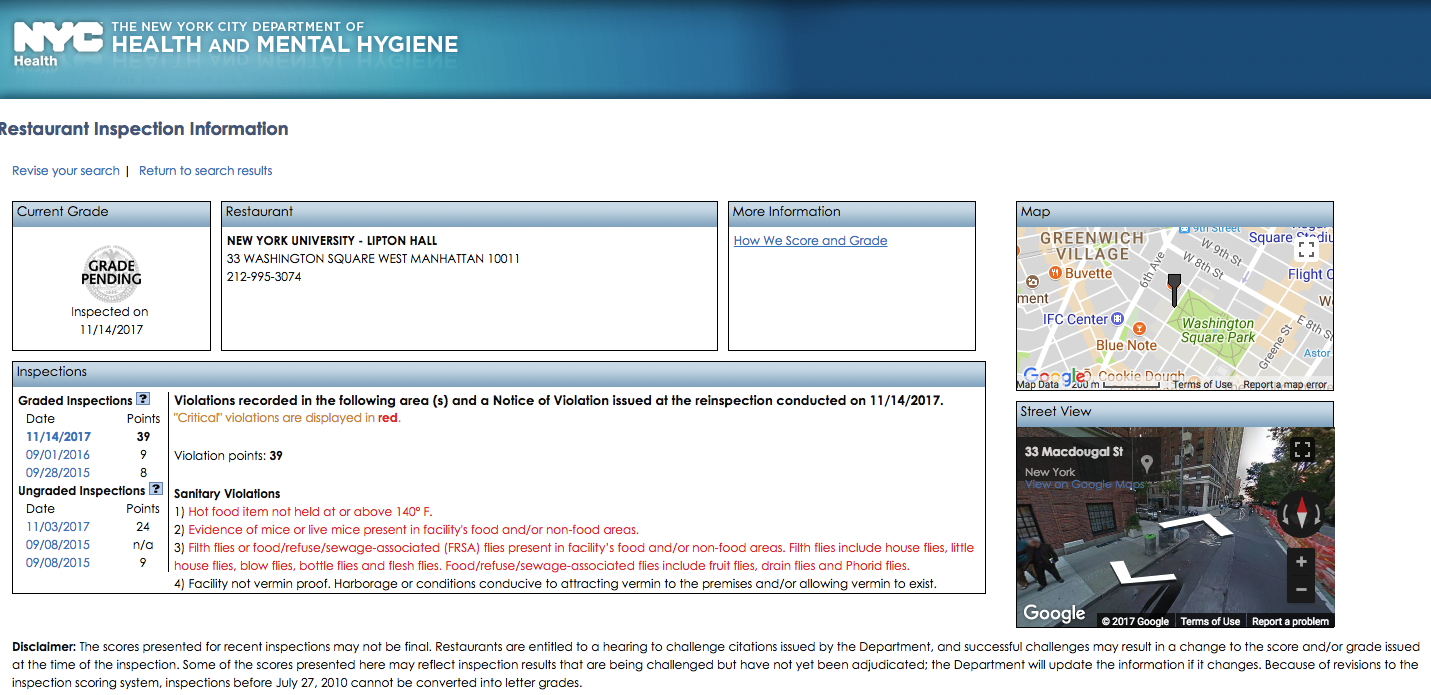Click the Blue Note map marker

[1138, 327]
